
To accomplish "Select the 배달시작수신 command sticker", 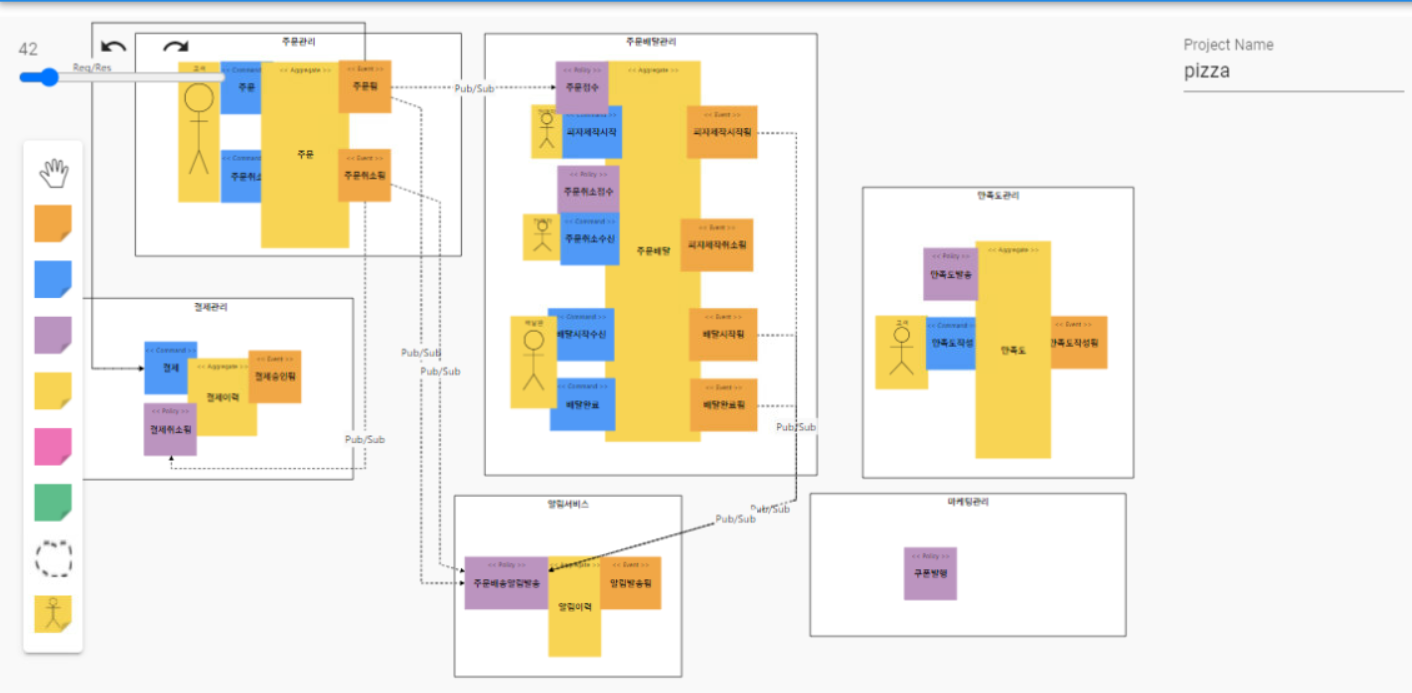I will (582, 333).
